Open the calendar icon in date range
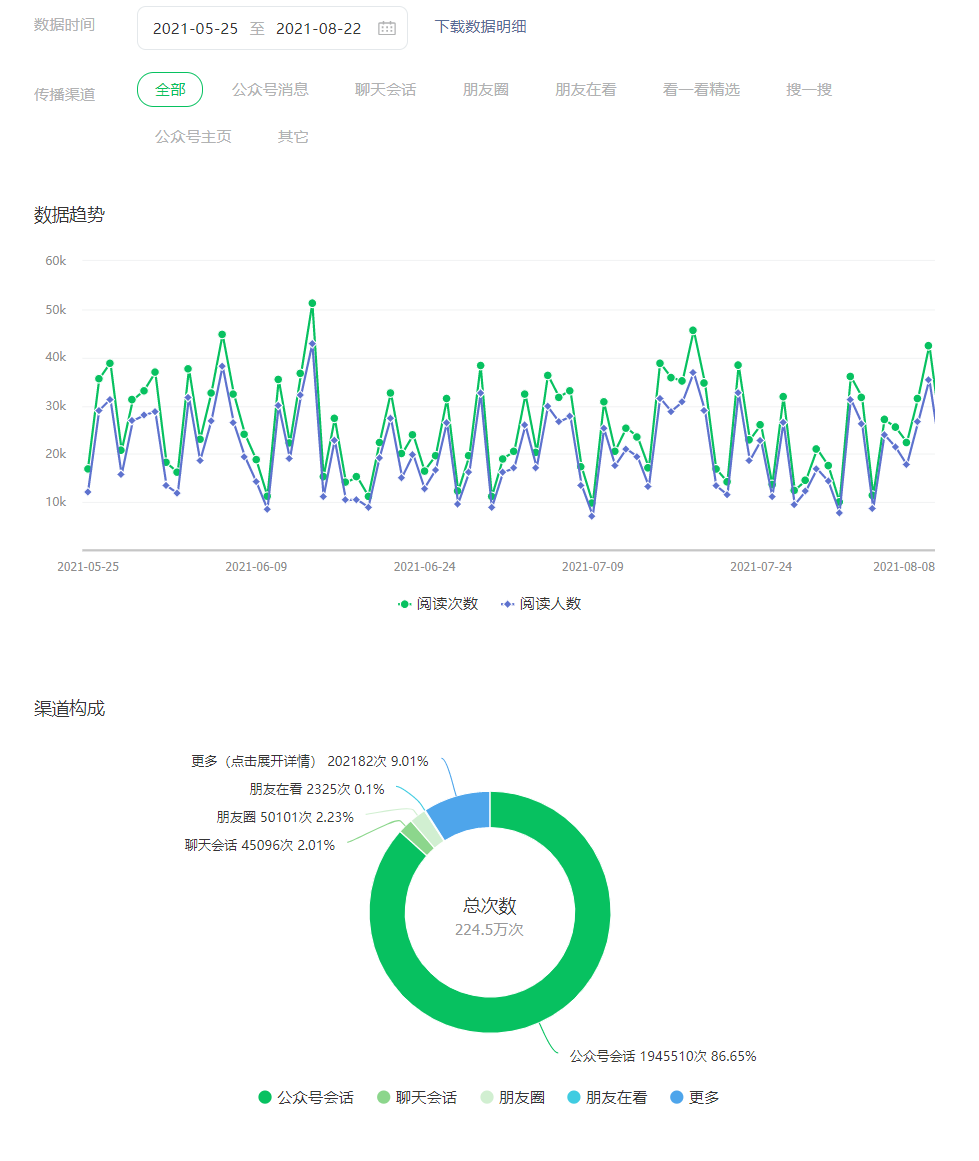This screenshot has height=1161, width=979. click(x=387, y=28)
